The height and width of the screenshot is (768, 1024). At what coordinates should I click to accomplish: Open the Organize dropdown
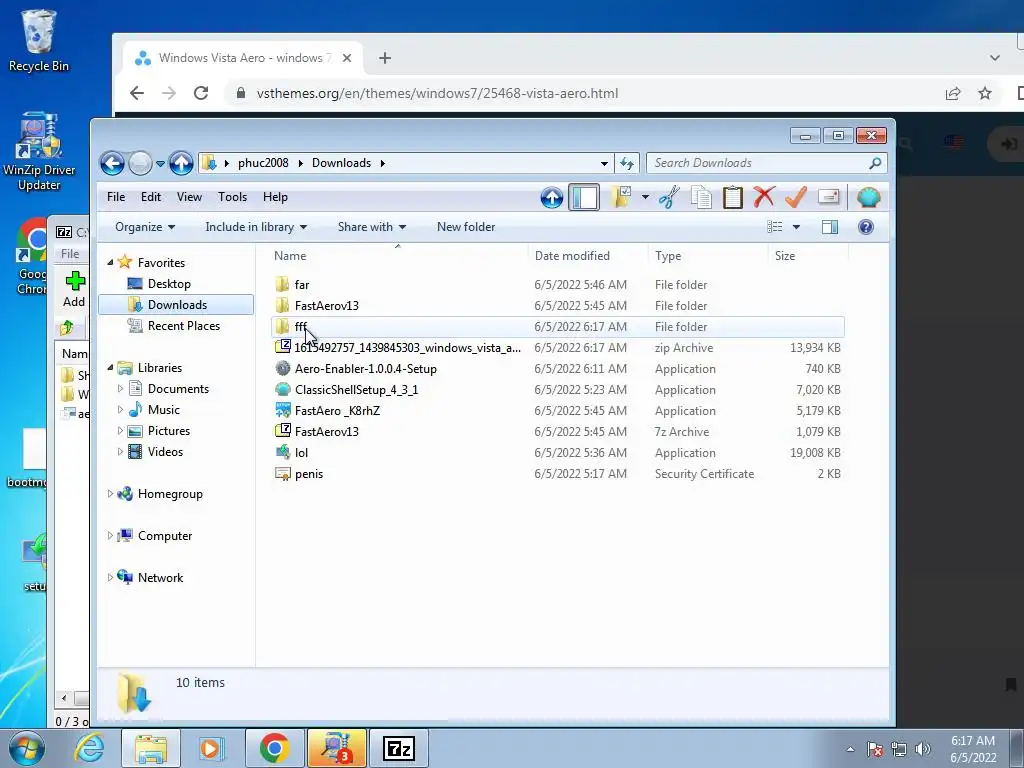pos(145,227)
